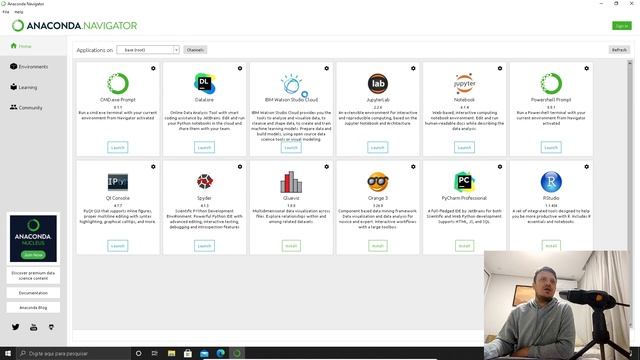This screenshot has height=360, width=640.
Task: Open settings gear on Glueviz card
Action: [327, 167]
